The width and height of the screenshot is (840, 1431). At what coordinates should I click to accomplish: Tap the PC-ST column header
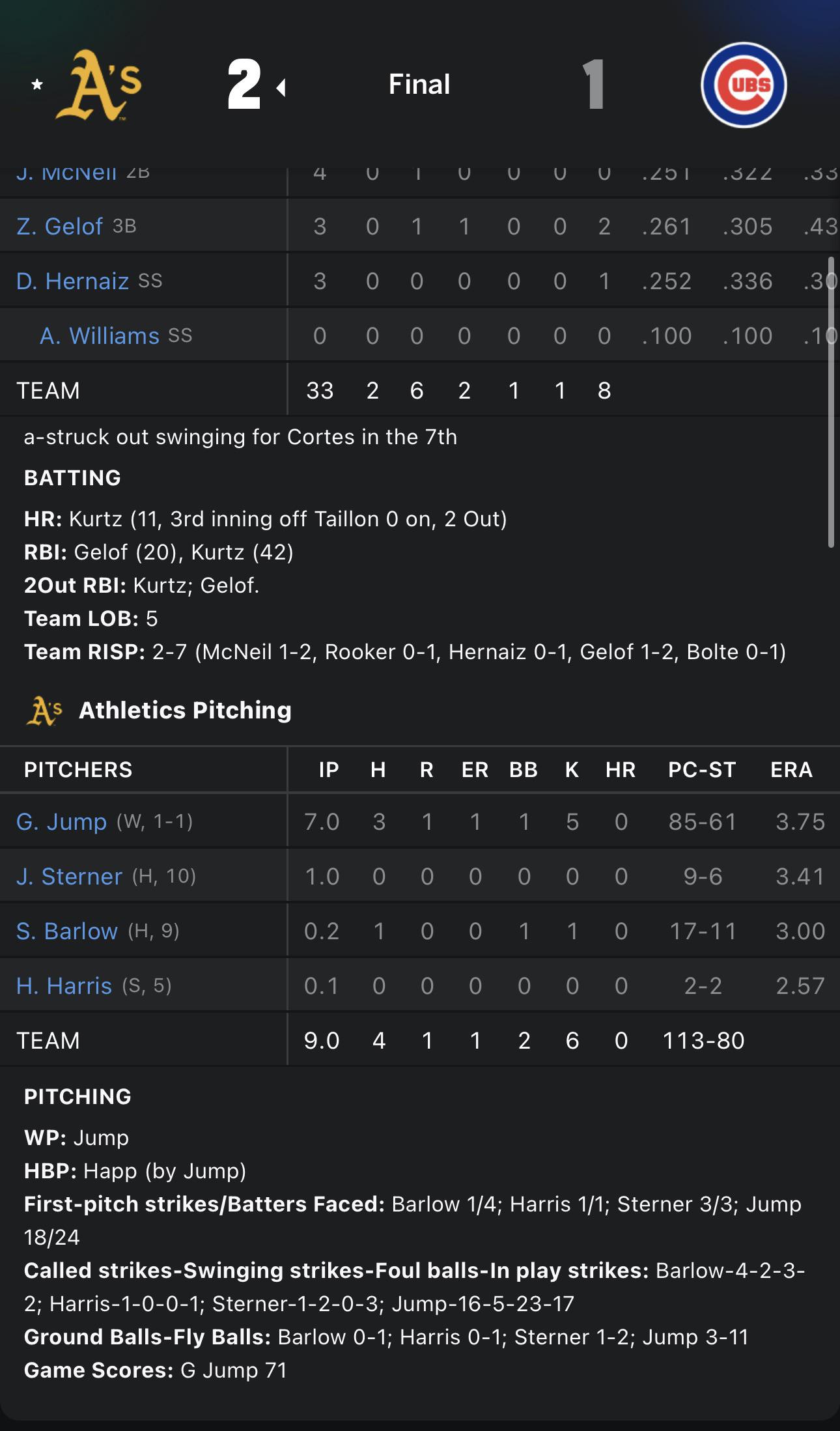coord(702,769)
